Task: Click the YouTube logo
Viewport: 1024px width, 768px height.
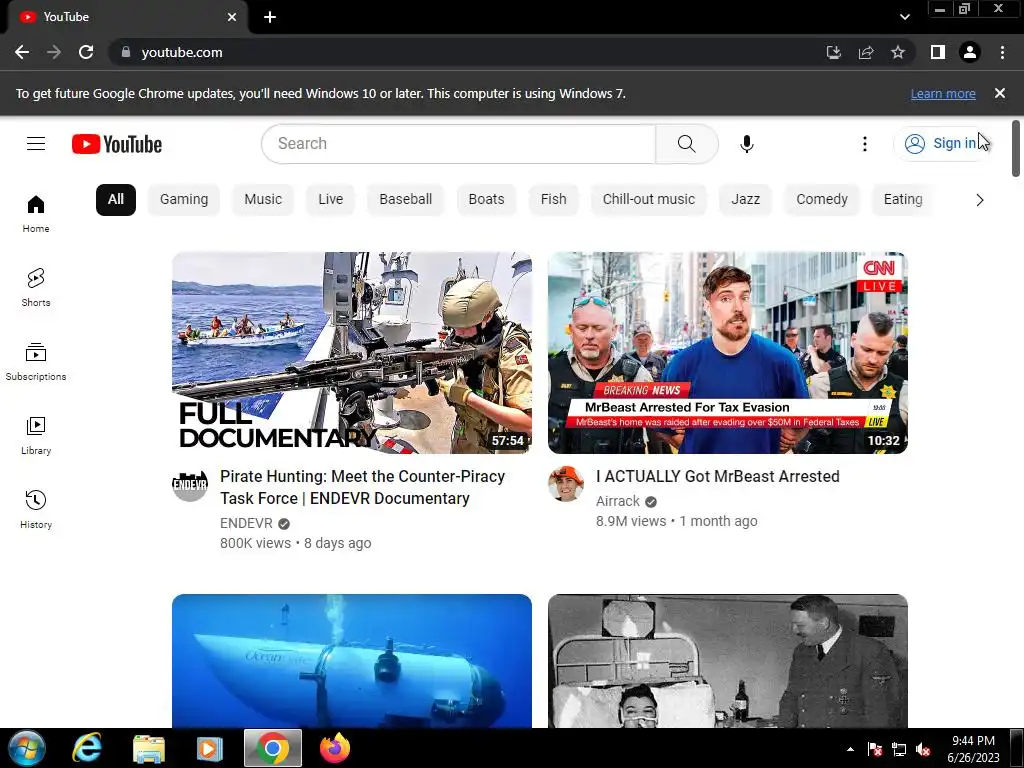Action: (117, 144)
